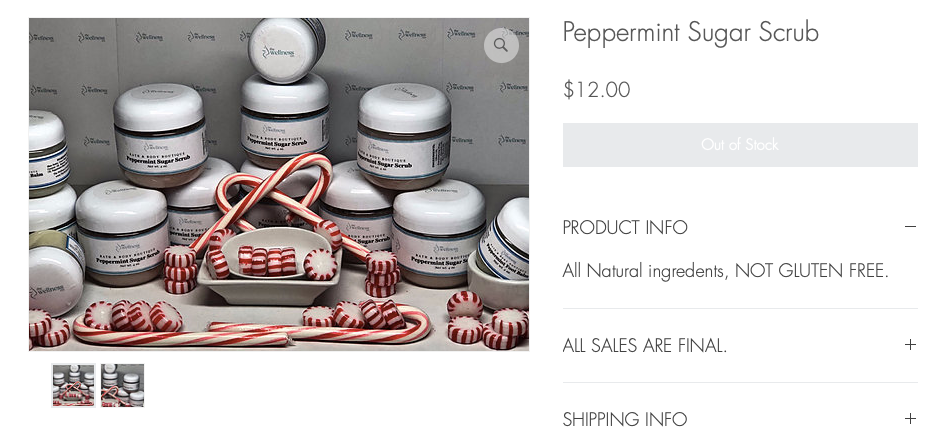Open the SHIPPING INFO section heading
The height and width of the screenshot is (430, 949).
pyautogui.click(x=625, y=419)
